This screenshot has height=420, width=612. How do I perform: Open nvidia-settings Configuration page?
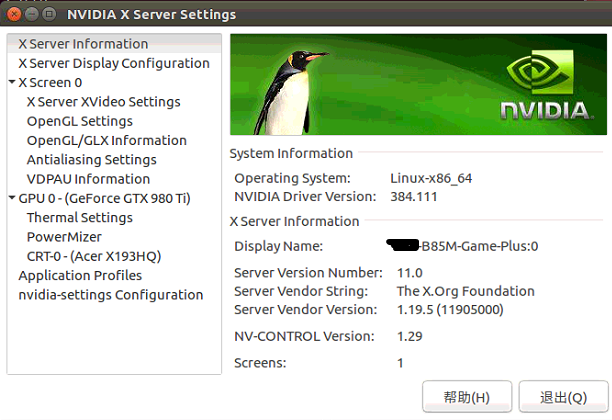(x=110, y=295)
